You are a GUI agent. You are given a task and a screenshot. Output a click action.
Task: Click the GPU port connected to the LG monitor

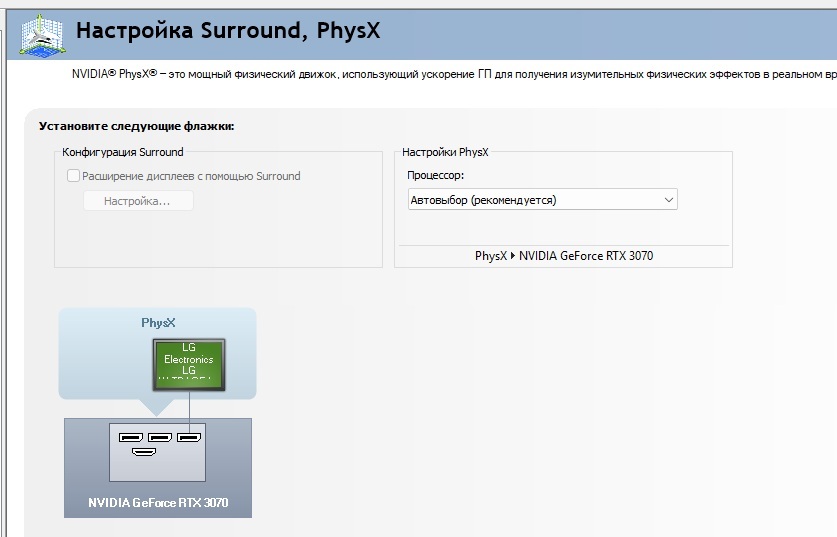coord(189,438)
